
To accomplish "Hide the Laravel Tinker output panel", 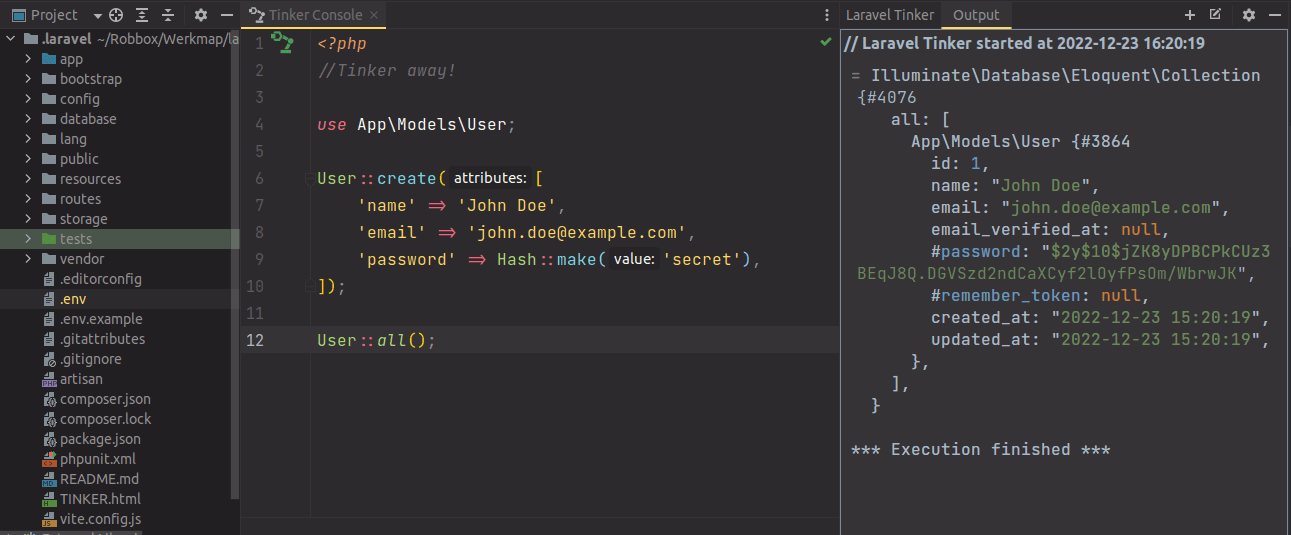I will (1275, 15).
